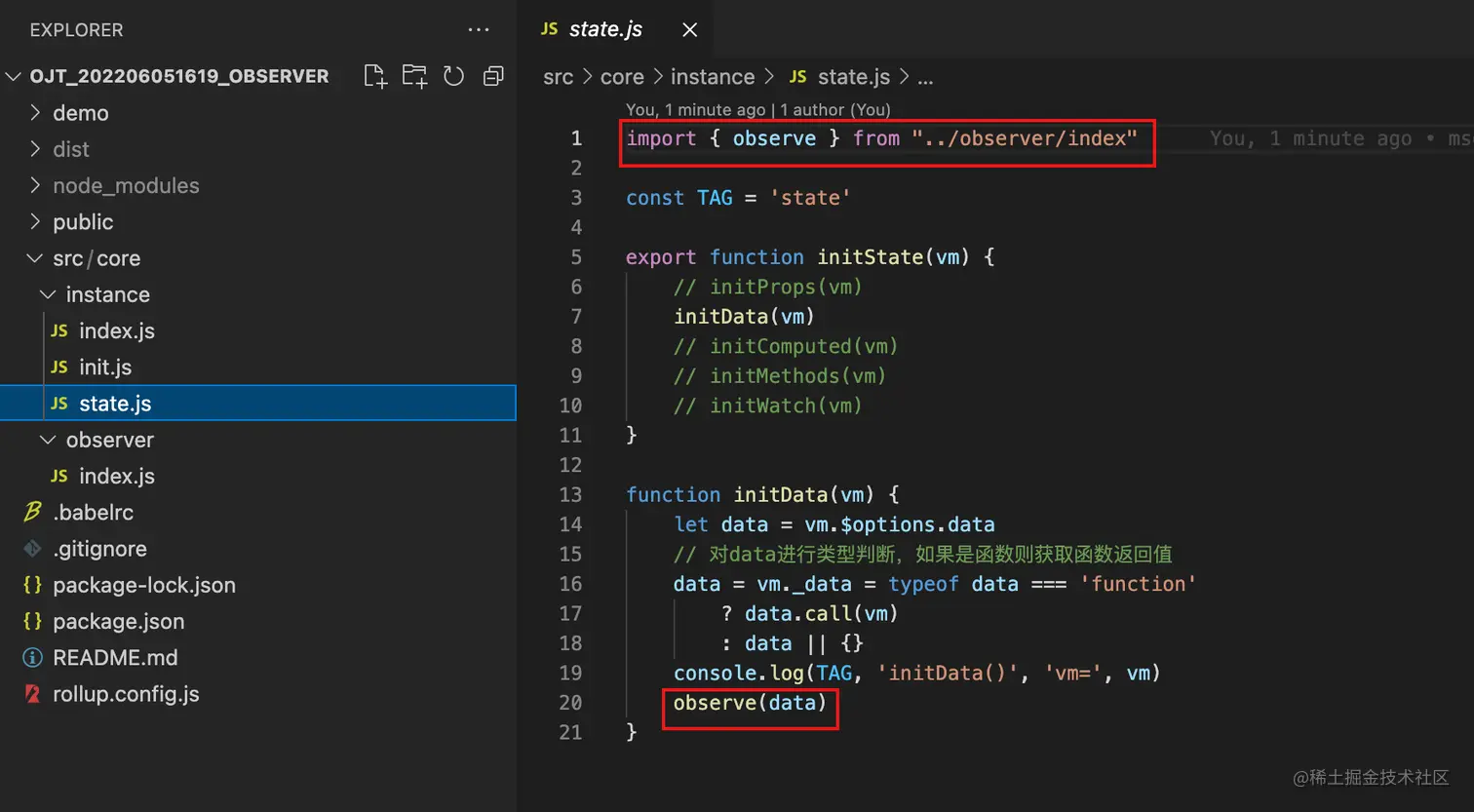Click the instance breadcrumb segment
Viewport: 1474px width, 812px height.
pos(713,77)
